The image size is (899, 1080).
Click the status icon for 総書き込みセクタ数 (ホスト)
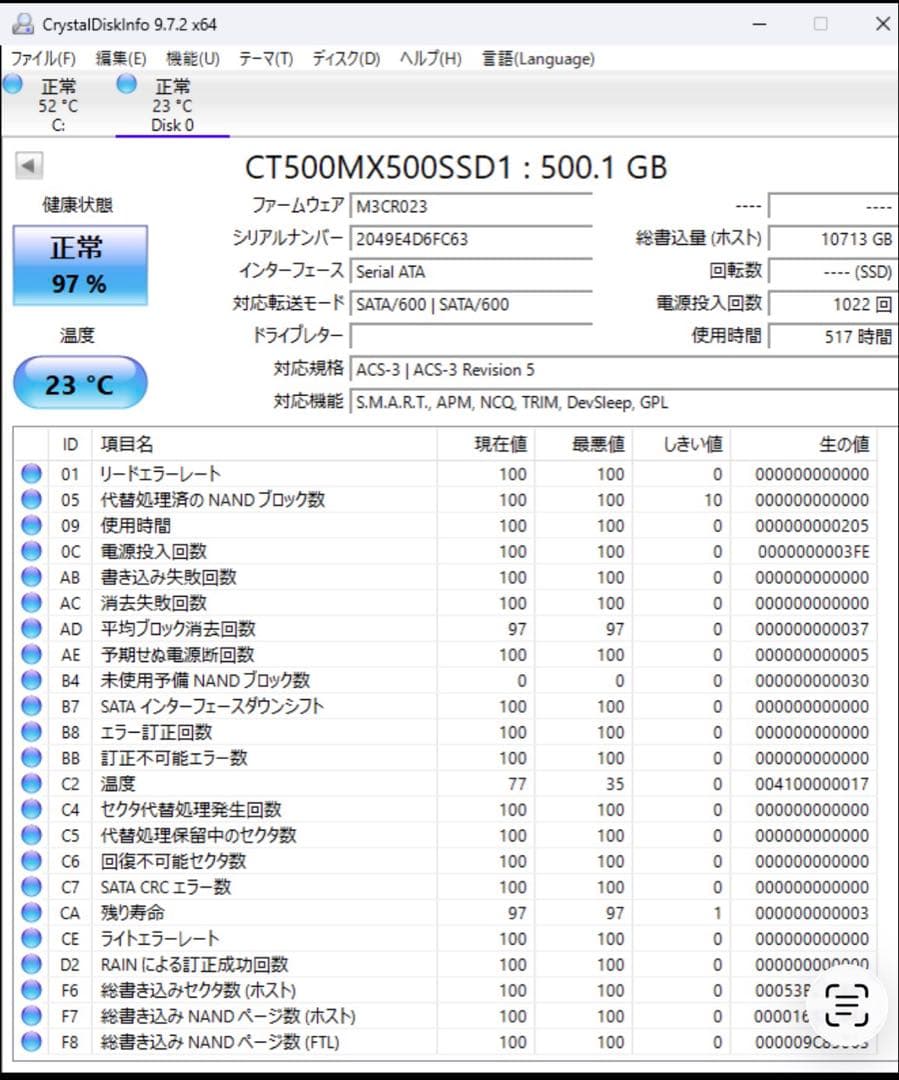[31, 990]
